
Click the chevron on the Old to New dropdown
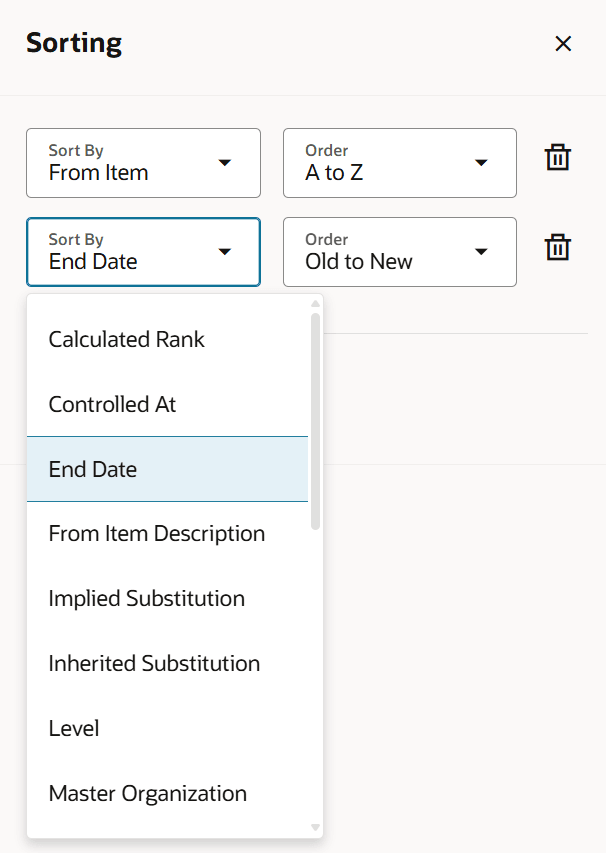click(x=481, y=252)
